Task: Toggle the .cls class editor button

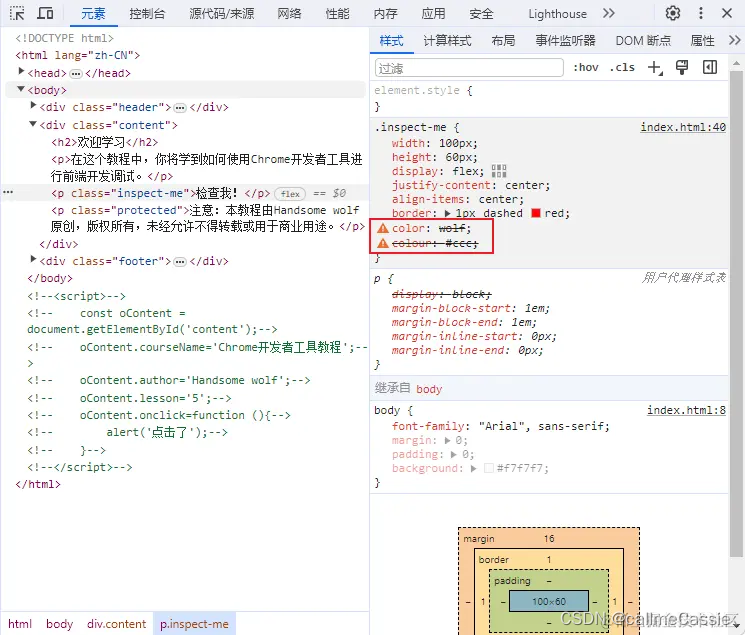Action: click(x=622, y=67)
